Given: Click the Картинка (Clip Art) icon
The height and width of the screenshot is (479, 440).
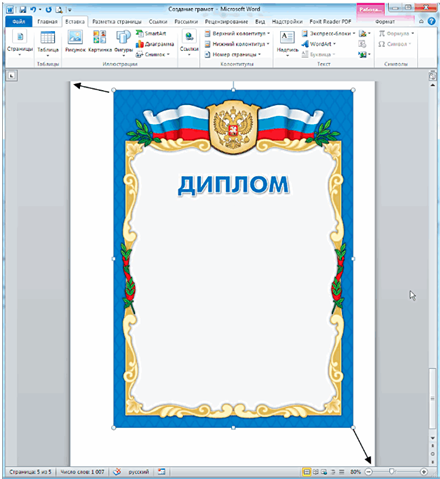Looking at the screenshot, I should pyautogui.click(x=100, y=41).
